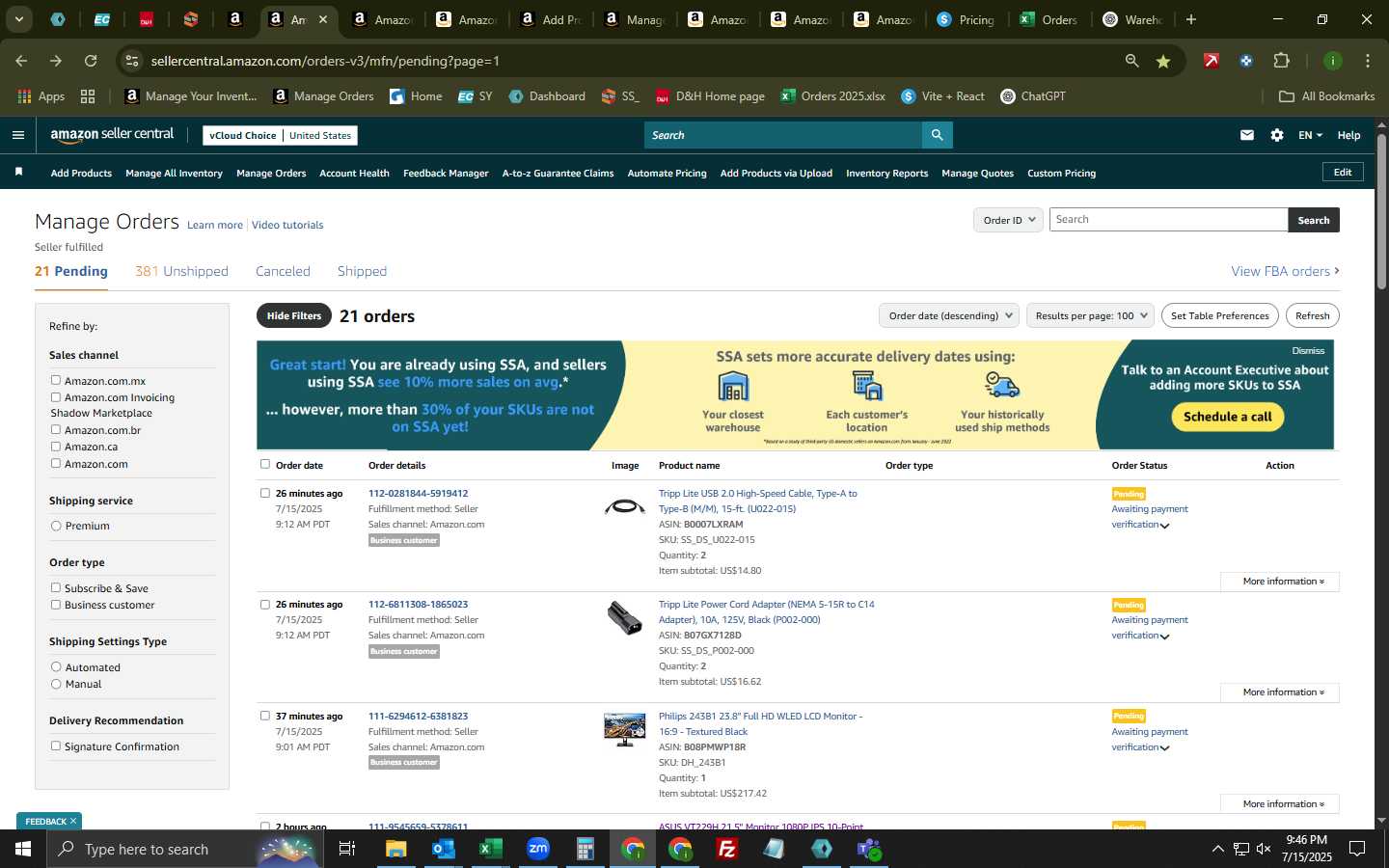Check the Amazon.com.br filter

point(56,429)
